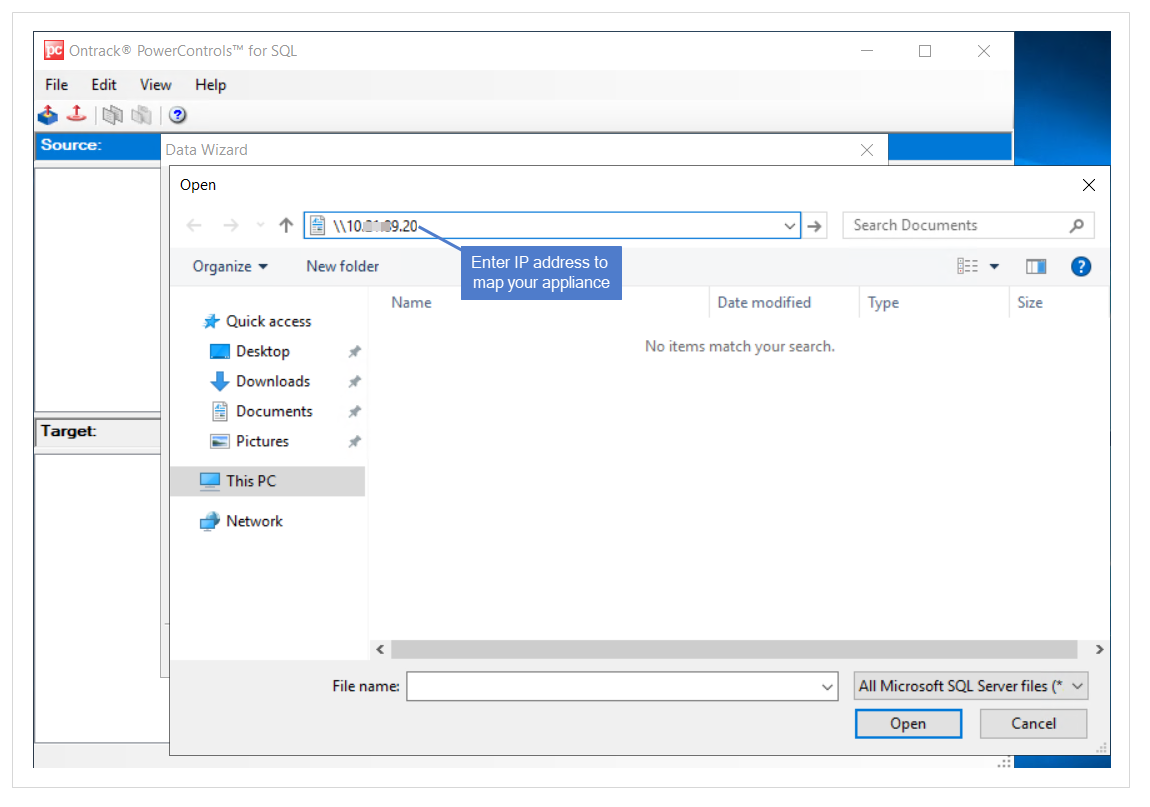Open the All Microsoft SQL Server files filter

pos(970,686)
